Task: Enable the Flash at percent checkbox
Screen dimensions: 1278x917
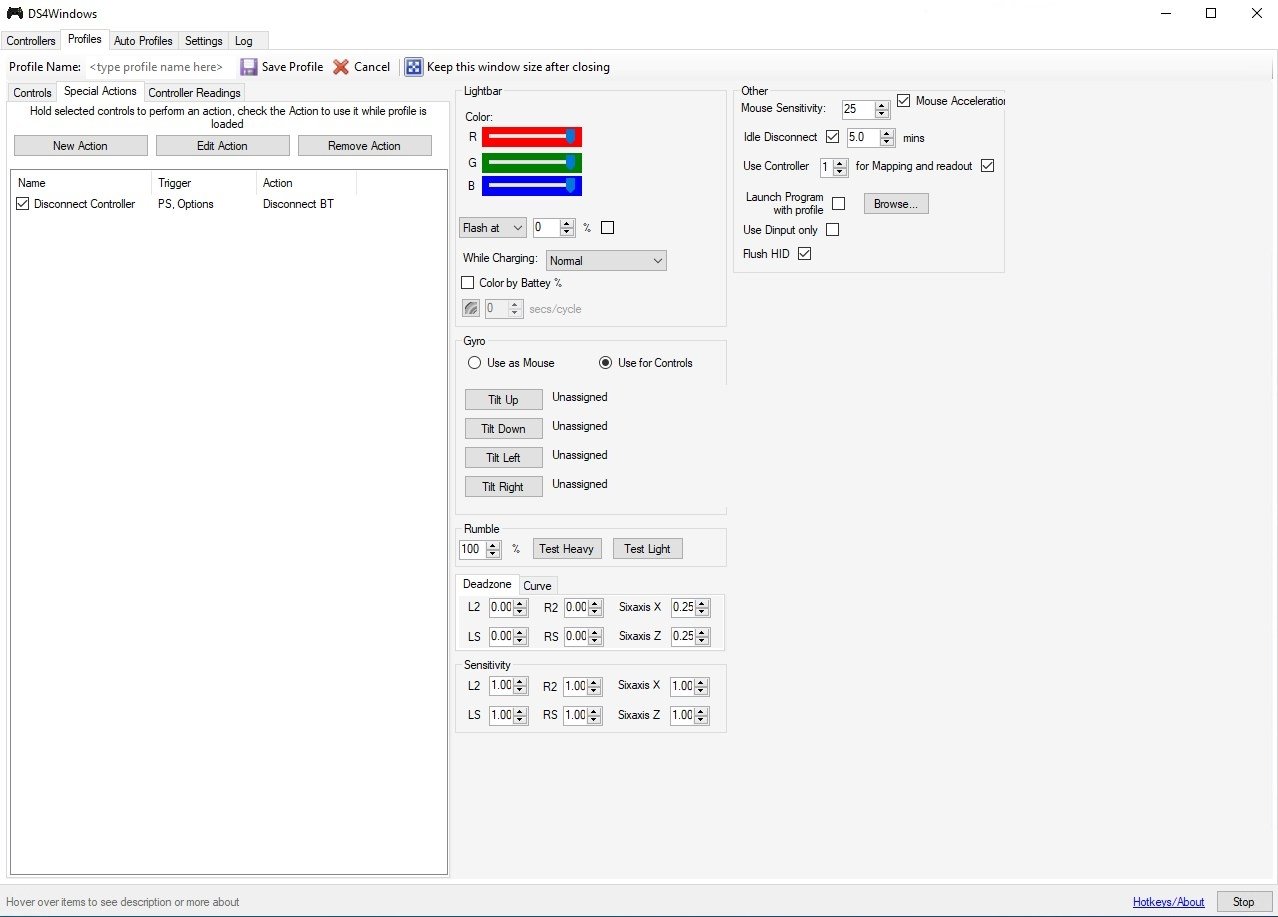Action: click(607, 228)
